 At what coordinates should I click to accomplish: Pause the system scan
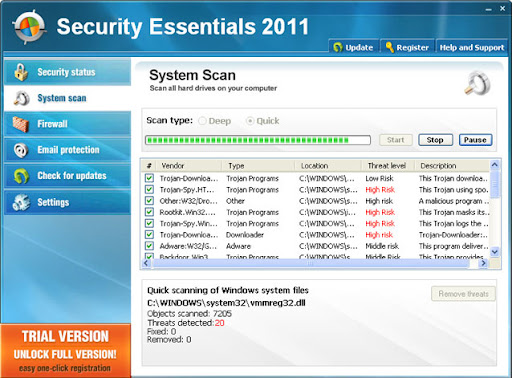475,140
